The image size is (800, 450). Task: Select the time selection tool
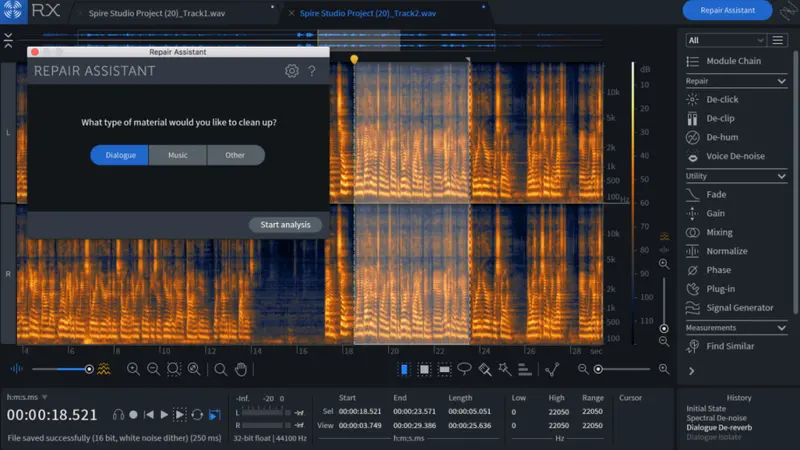point(404,369)
